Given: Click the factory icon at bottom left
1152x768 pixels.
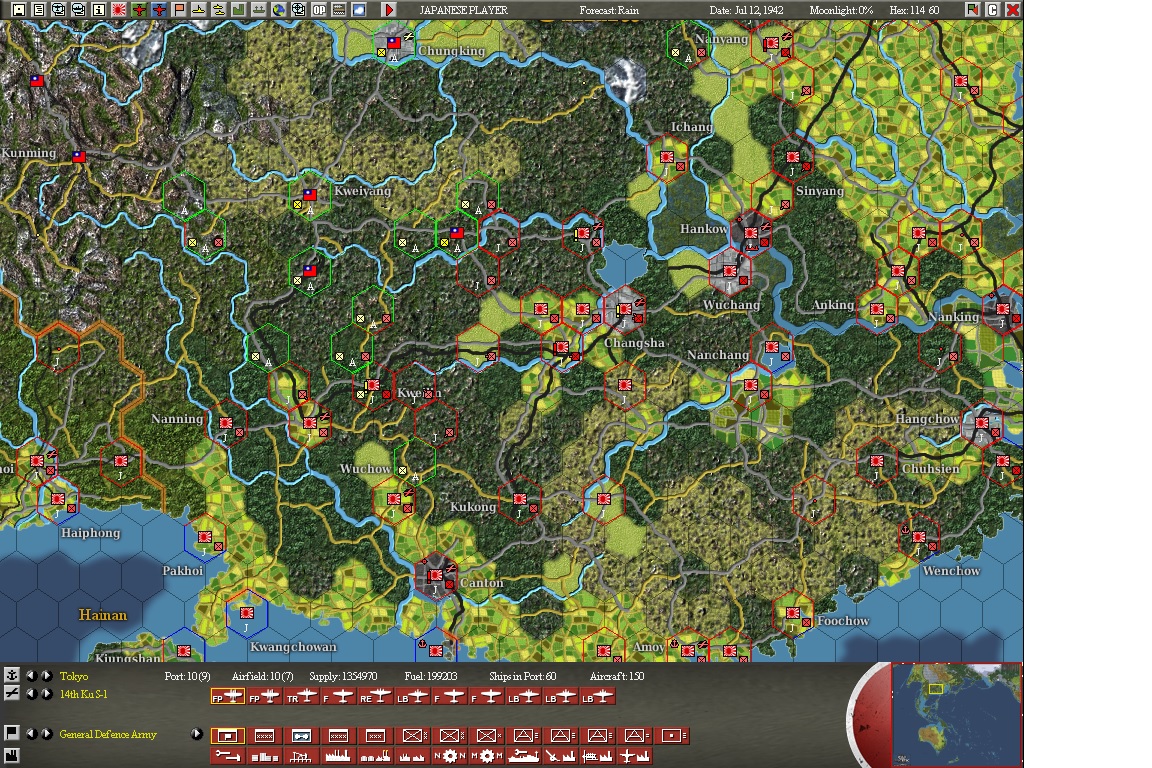Looking at the screenshot, I should coord(12,755).
